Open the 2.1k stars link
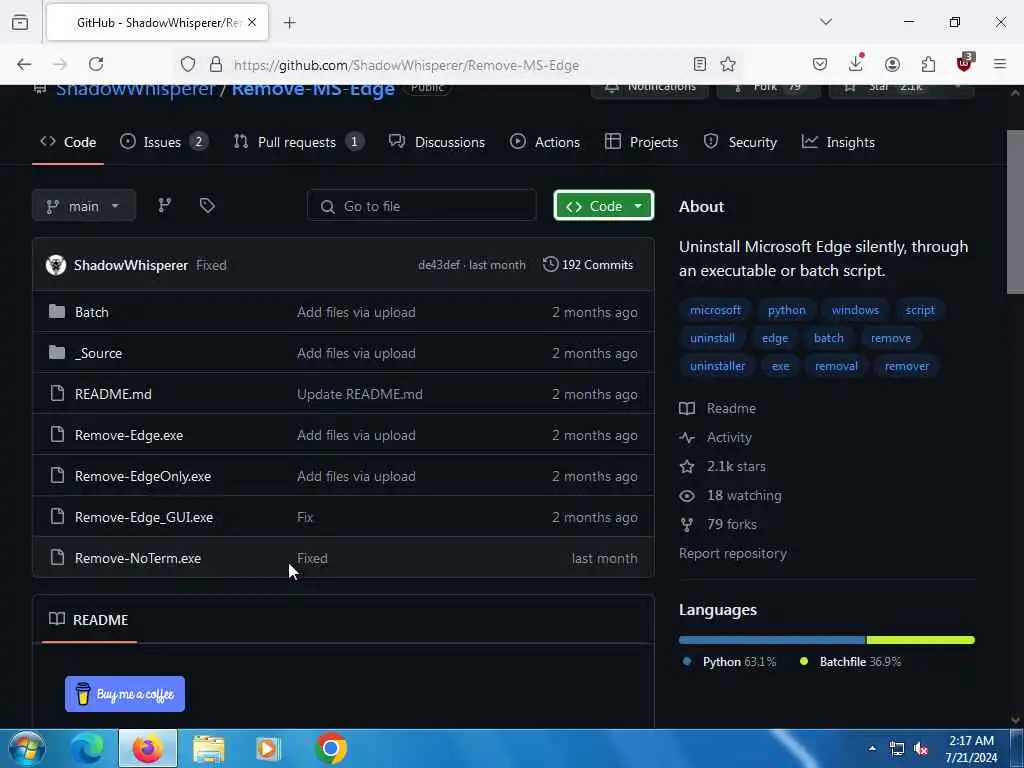This screenshot has width=1024, height=768. tap(722, 466)
